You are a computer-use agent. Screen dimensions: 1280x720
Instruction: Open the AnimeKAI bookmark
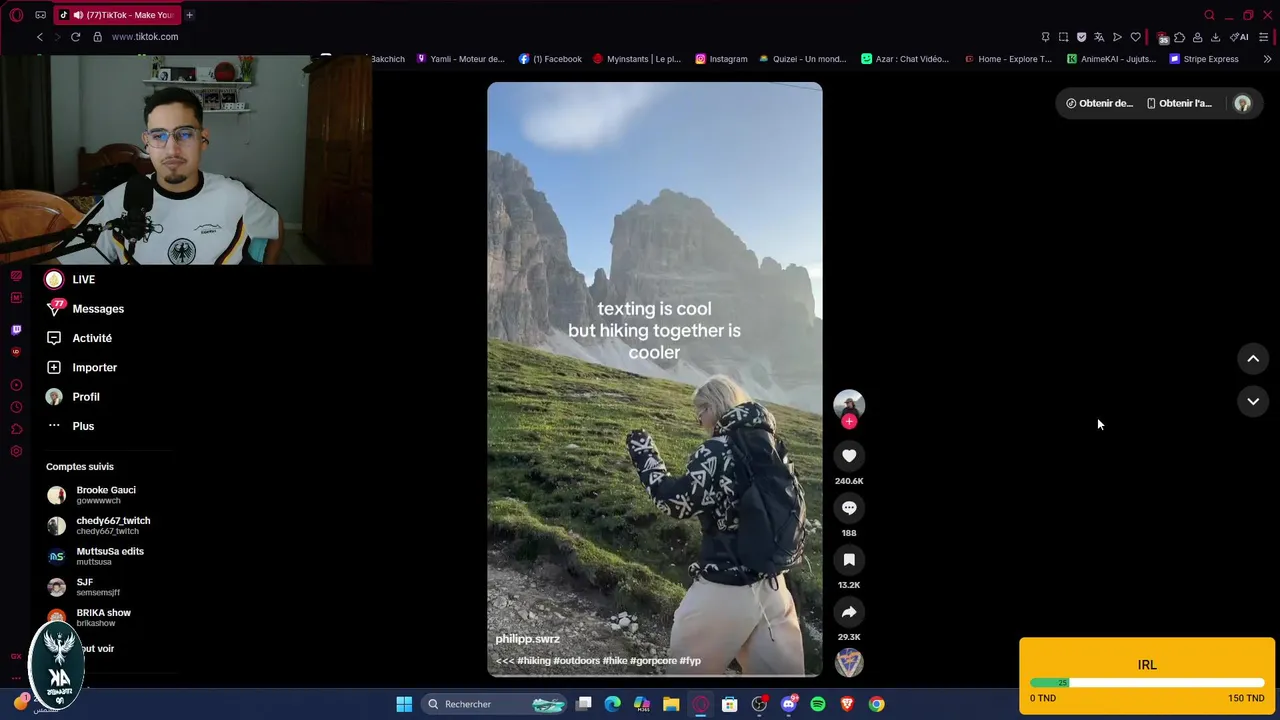(1111, 59)
